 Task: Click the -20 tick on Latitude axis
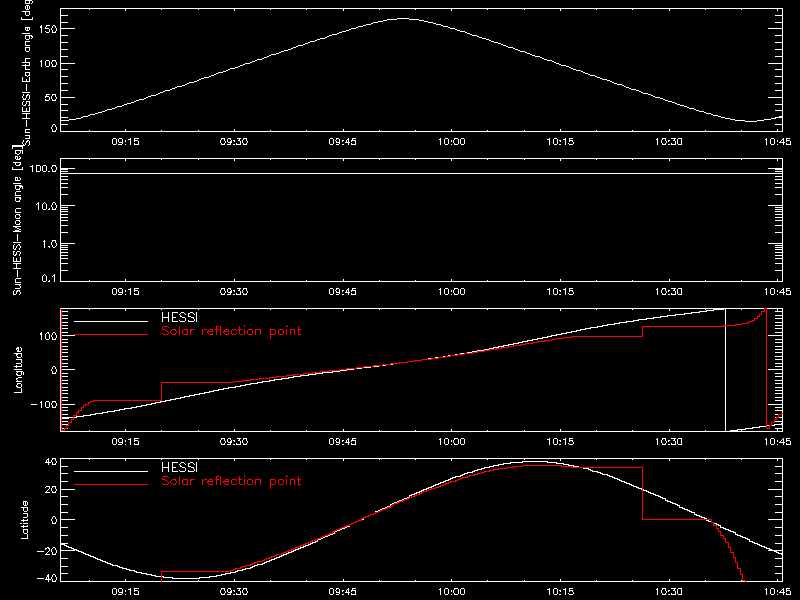46,551
